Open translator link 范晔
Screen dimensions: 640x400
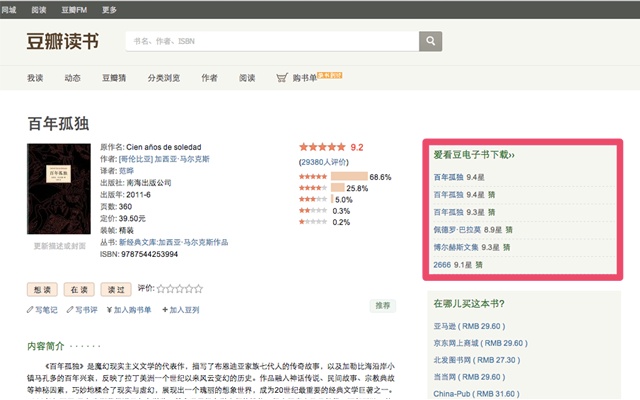(126, 171)
